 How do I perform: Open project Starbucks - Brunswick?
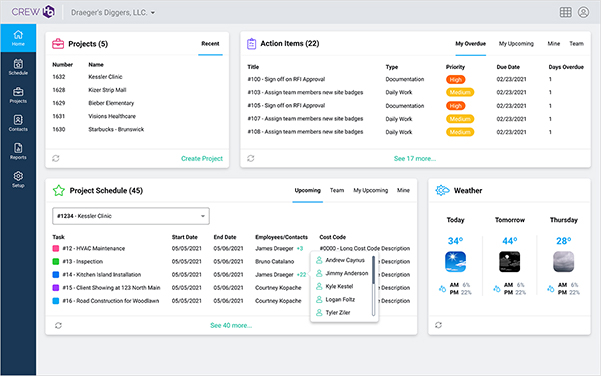(x=116, y=130)
